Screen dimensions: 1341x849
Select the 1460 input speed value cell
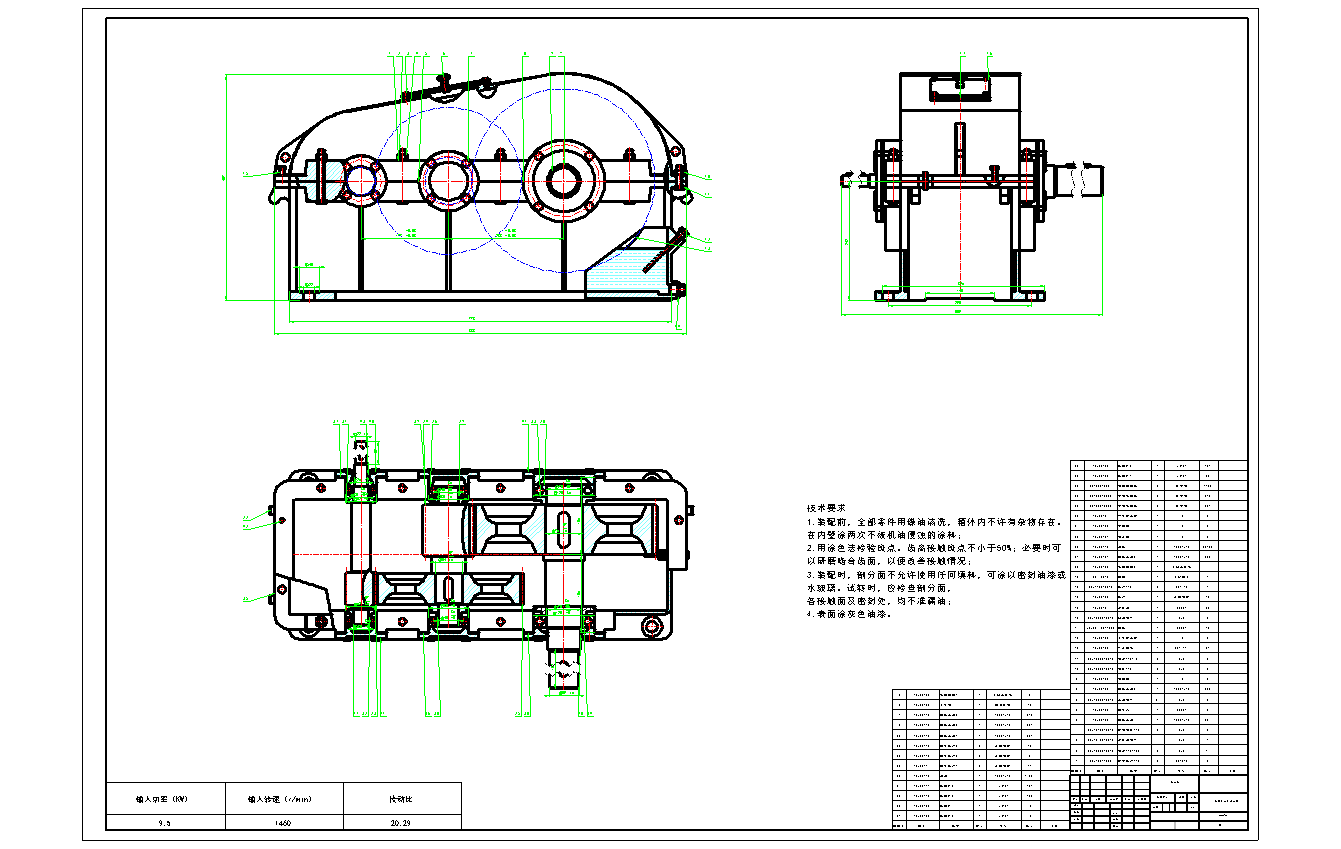pyautogui.click(x=283, y=821)
